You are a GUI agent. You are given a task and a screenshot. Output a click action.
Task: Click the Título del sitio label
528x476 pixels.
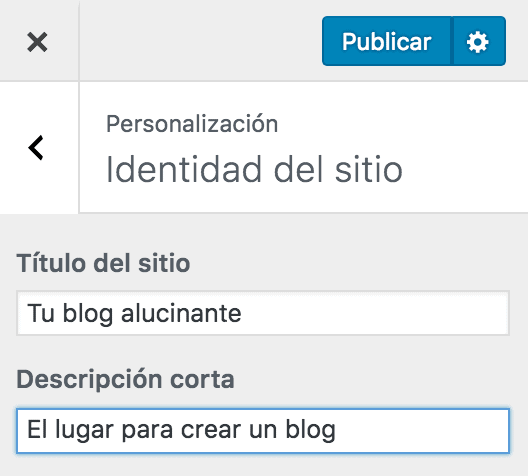tap(103, 263)
